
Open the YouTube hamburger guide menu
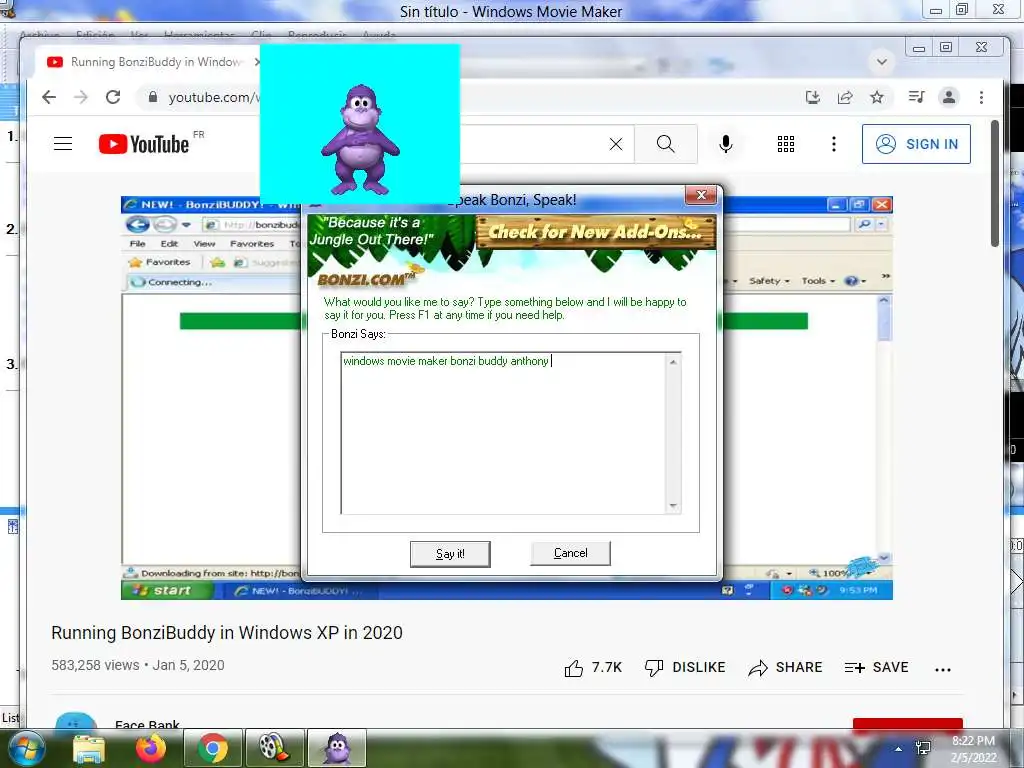pos(63,144)
